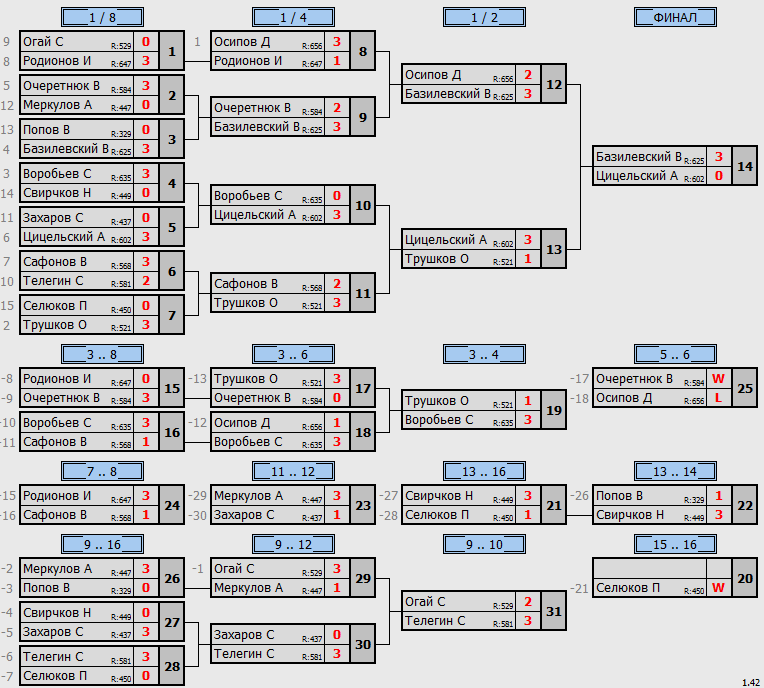The image size is (764, 688).
Task: Select match number box 7
Action: [x=172, y=315]
